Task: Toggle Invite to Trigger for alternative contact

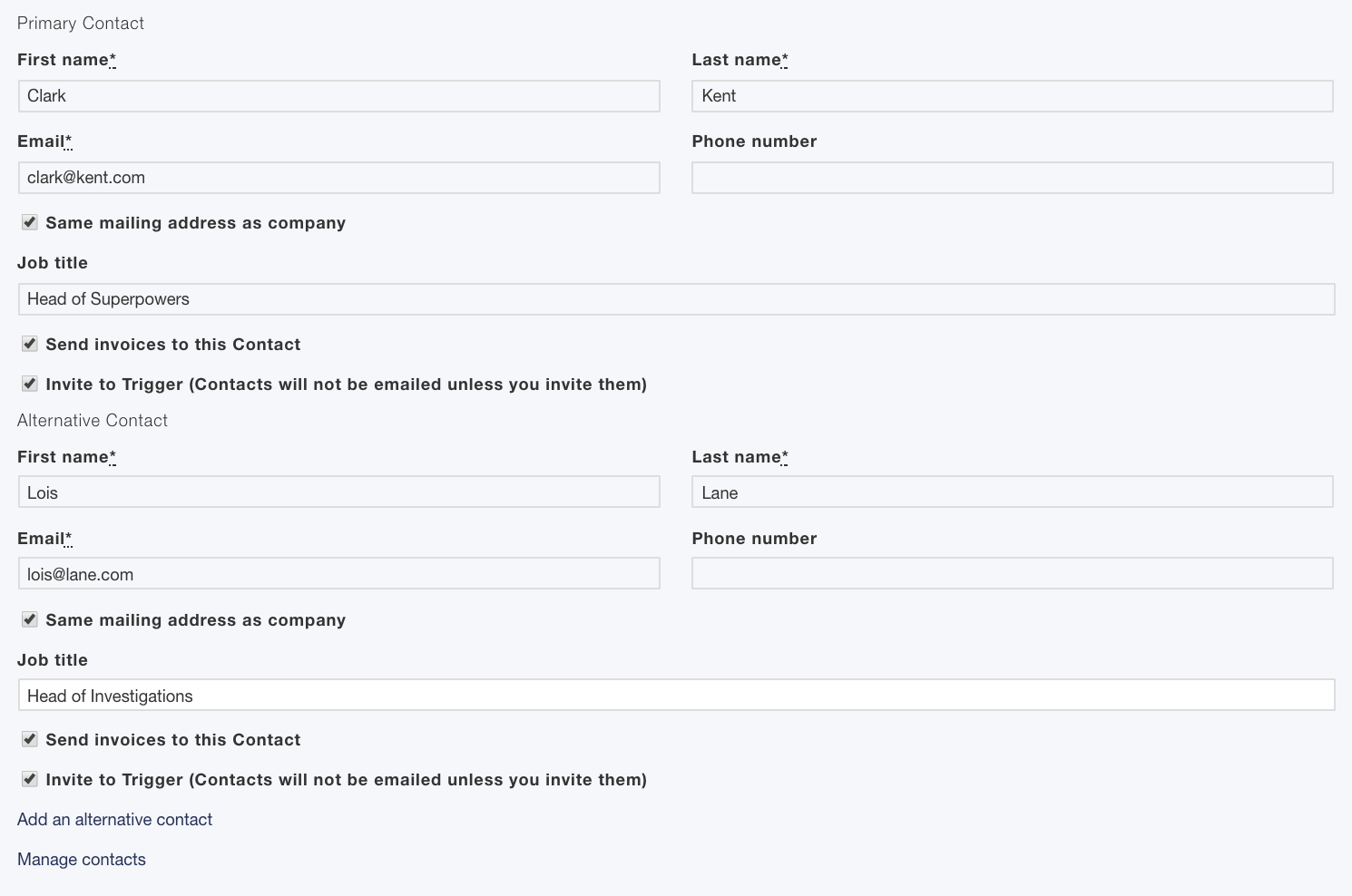Action: 30,779
